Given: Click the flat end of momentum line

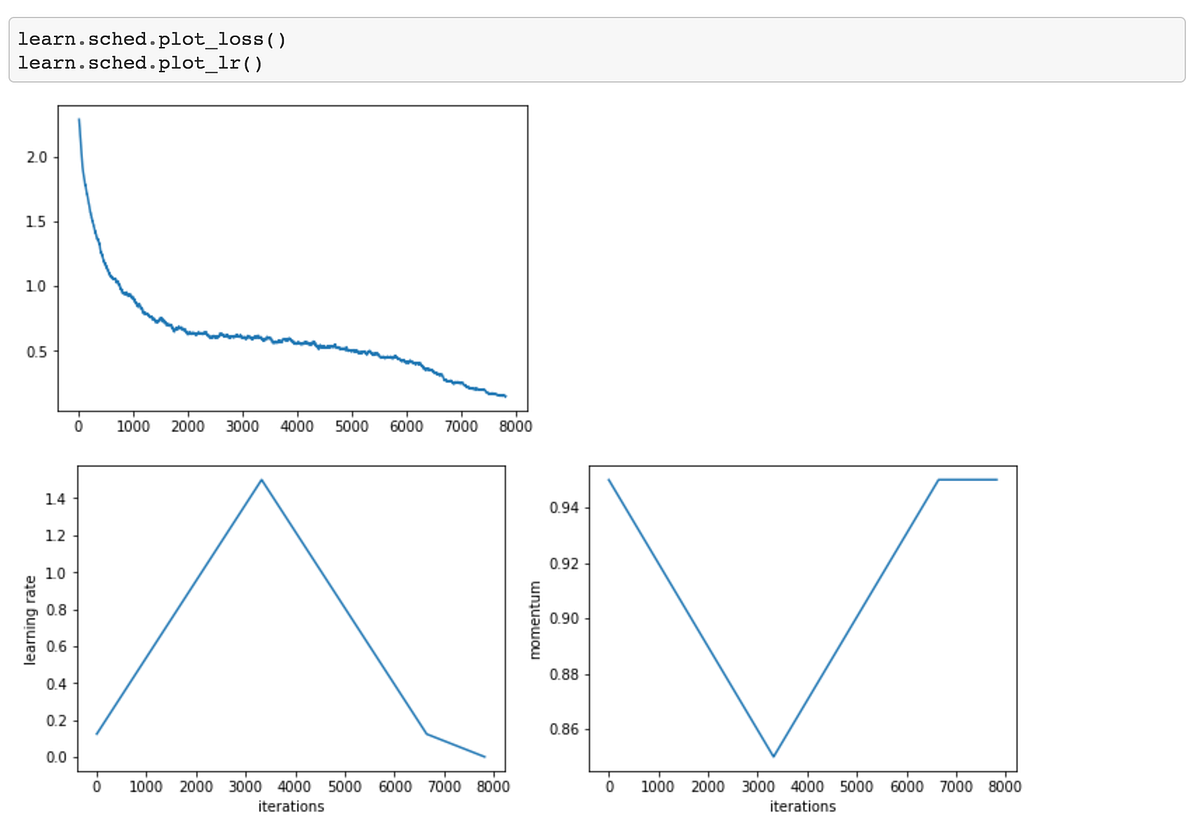Looking at the screenshot, I should (x=967, y=480).
